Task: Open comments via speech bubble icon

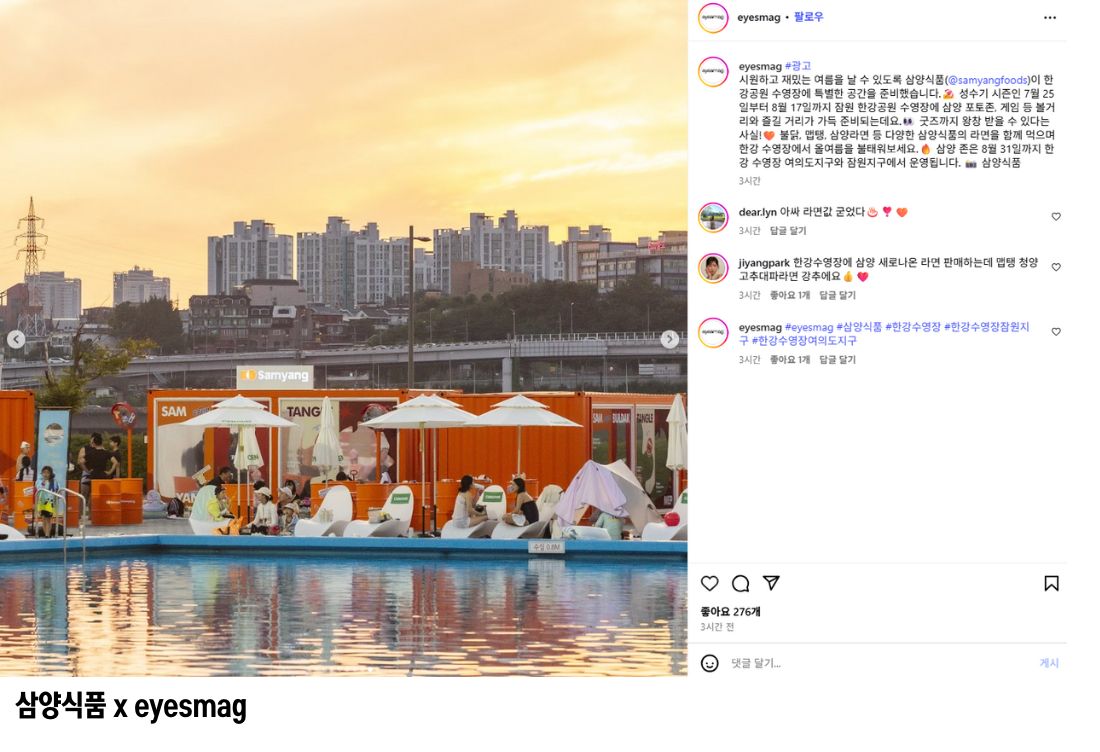Action: pyautogui.click(x=740, y=584)
